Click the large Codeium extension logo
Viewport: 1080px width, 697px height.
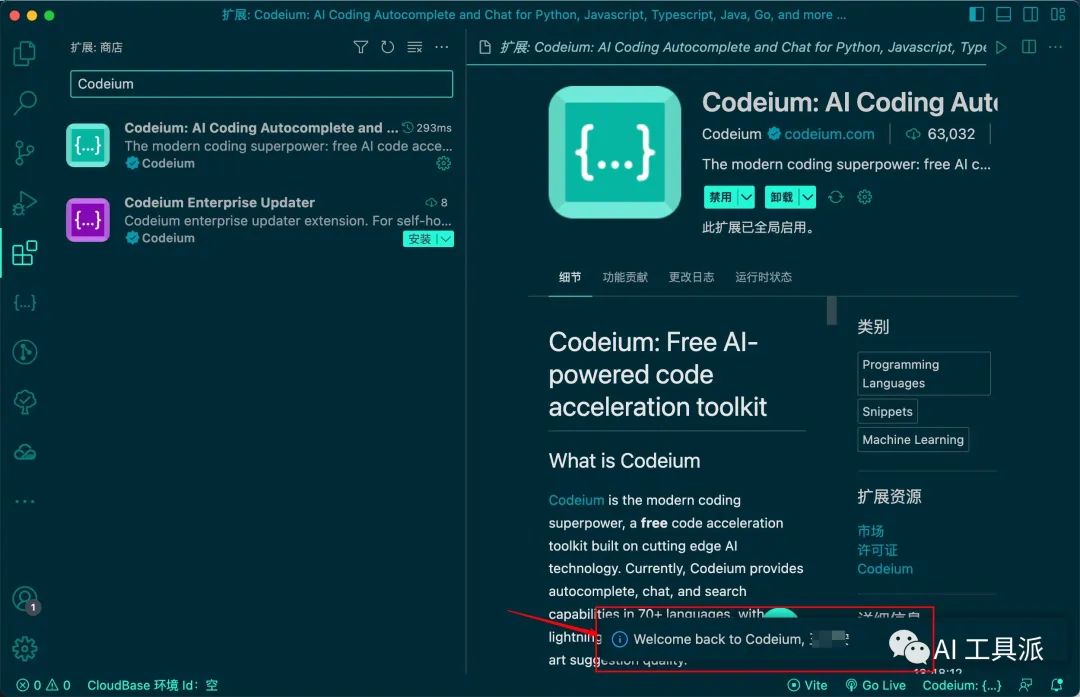click(x=614, y=152)
